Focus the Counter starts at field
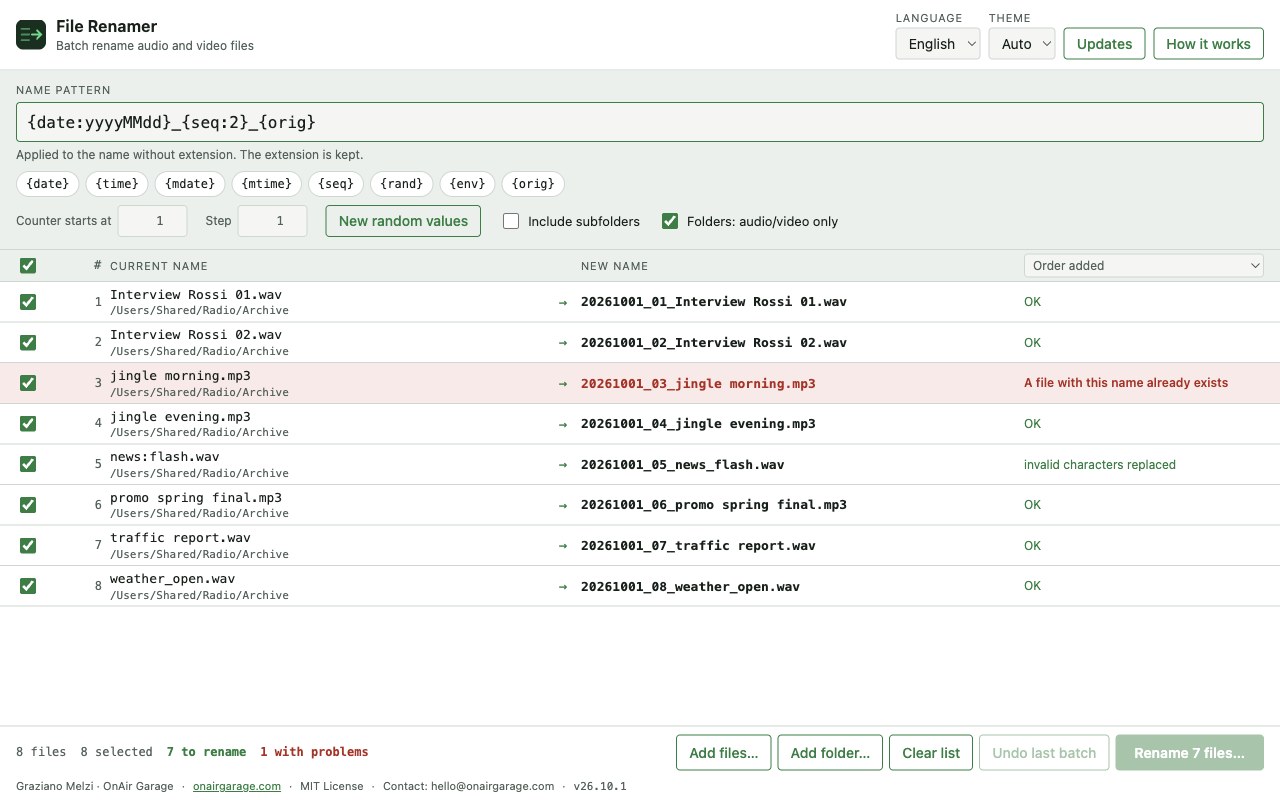 point(153,221)
